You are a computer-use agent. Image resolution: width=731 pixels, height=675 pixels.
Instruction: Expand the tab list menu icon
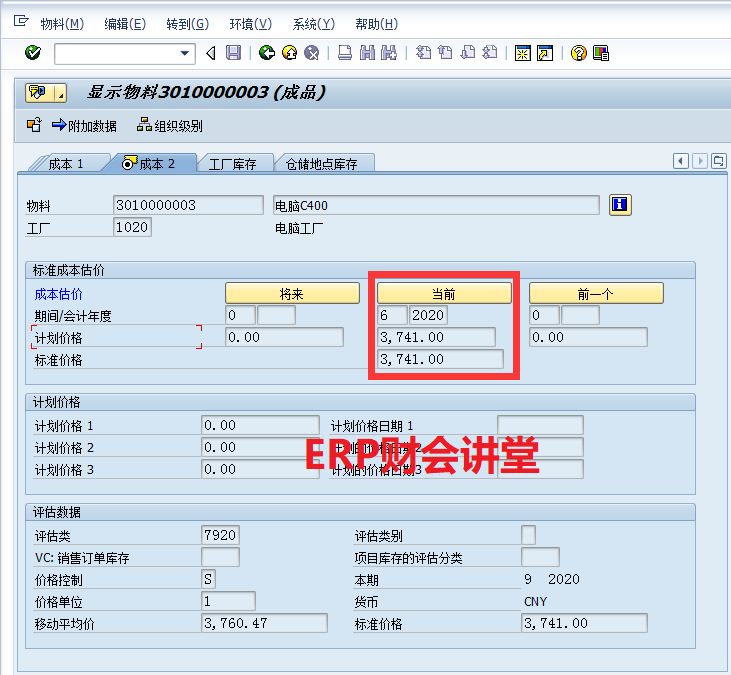click(718, 161)
